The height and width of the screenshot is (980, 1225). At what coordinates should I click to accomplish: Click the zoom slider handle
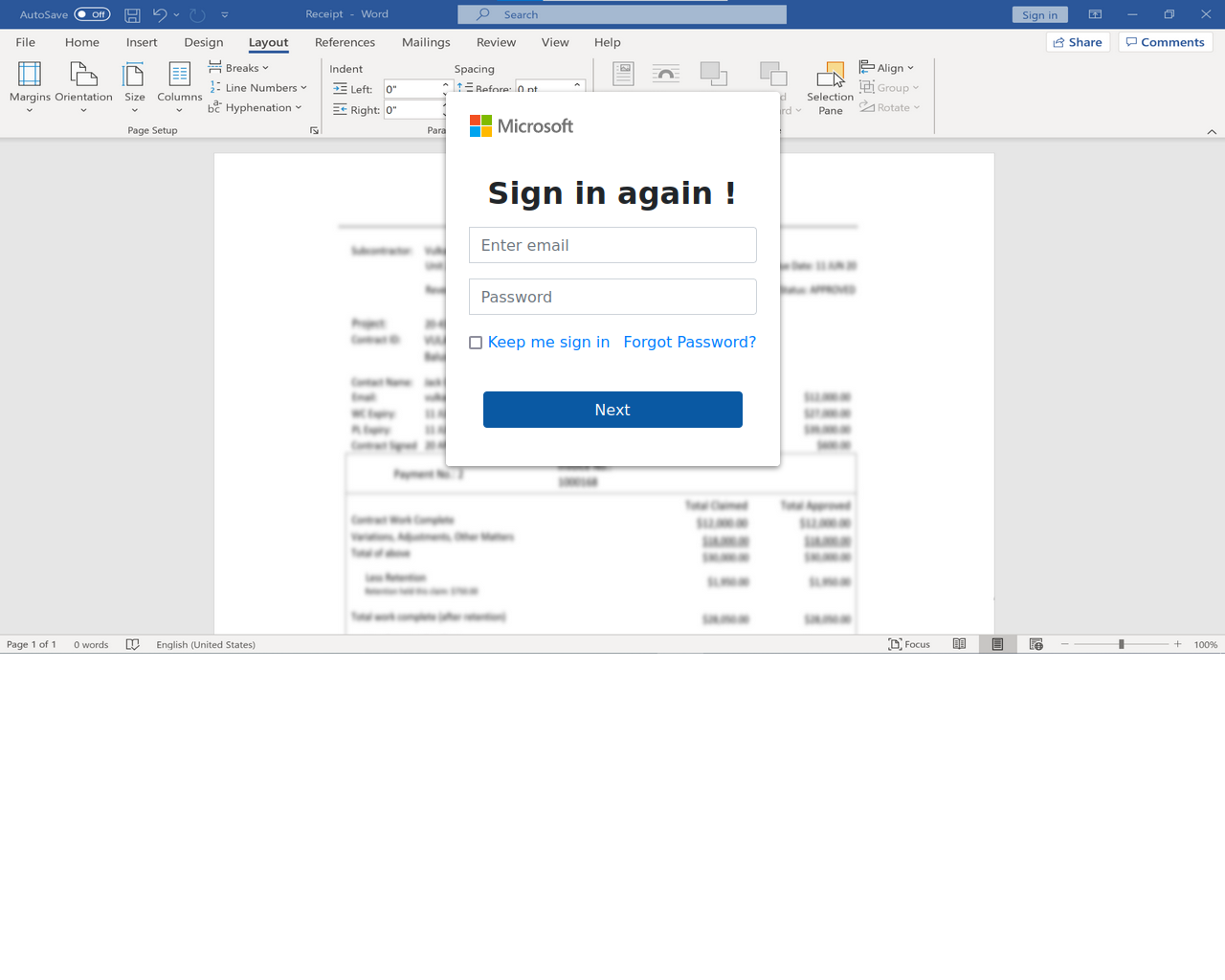[1121, 644]
